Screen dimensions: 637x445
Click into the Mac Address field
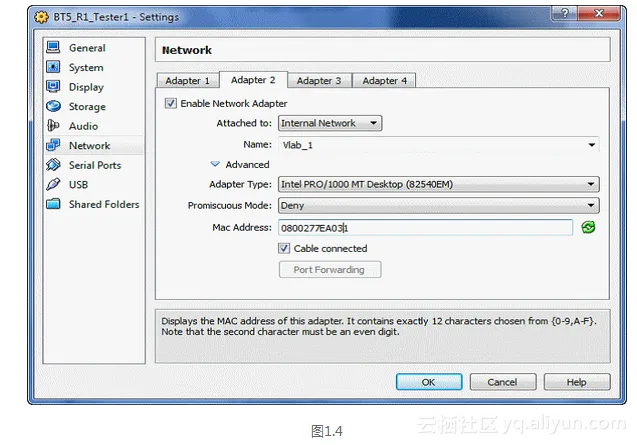[x=425, y=228]
